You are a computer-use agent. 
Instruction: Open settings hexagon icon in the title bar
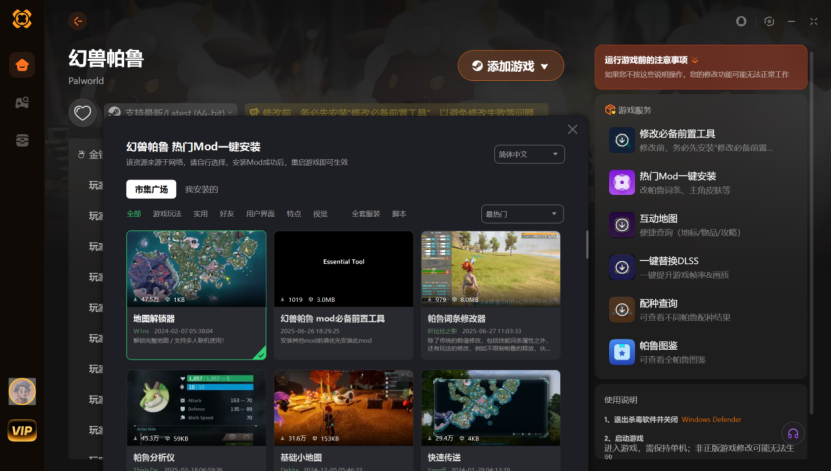click(x=769, y=21)
